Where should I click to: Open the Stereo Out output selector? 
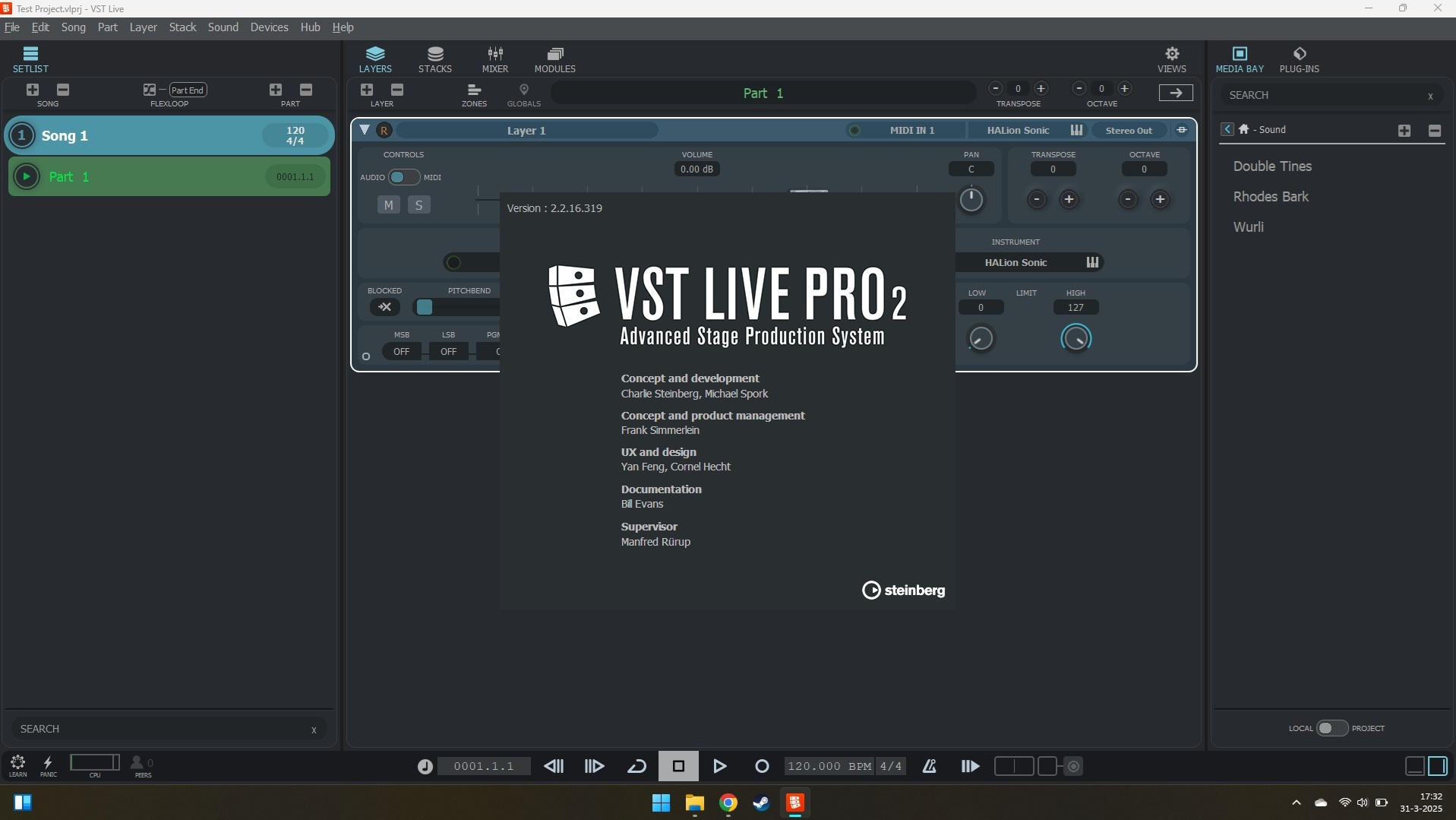(1129, 131)
